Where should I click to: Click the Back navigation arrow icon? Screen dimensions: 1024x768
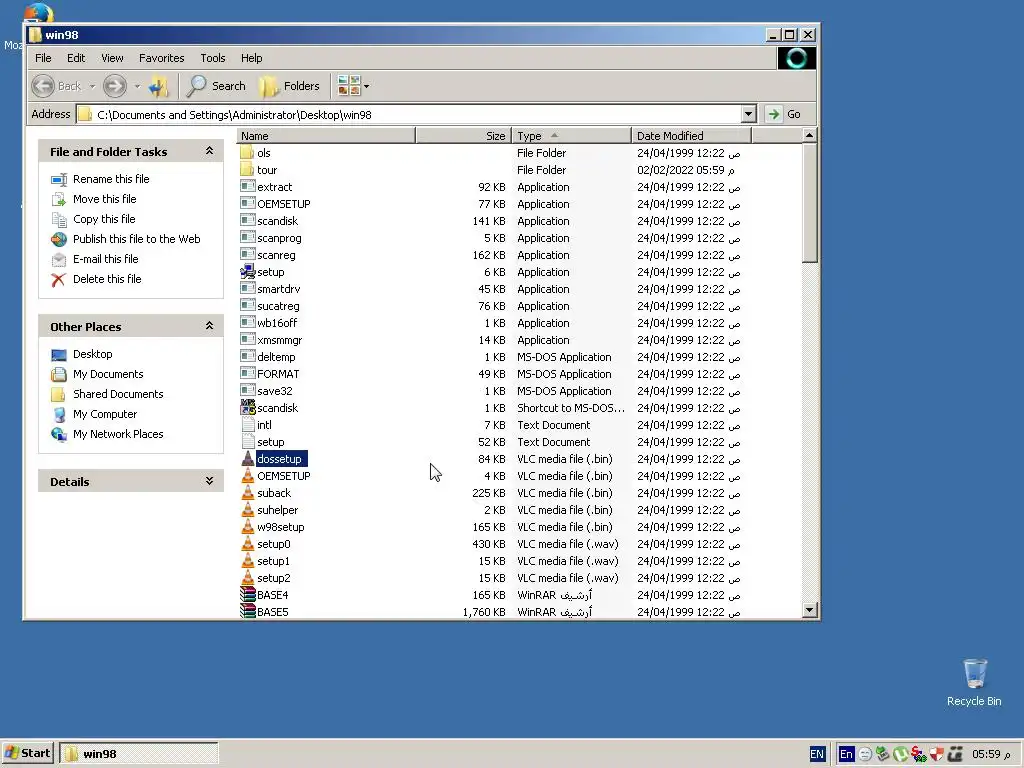(x=43, y=86)
